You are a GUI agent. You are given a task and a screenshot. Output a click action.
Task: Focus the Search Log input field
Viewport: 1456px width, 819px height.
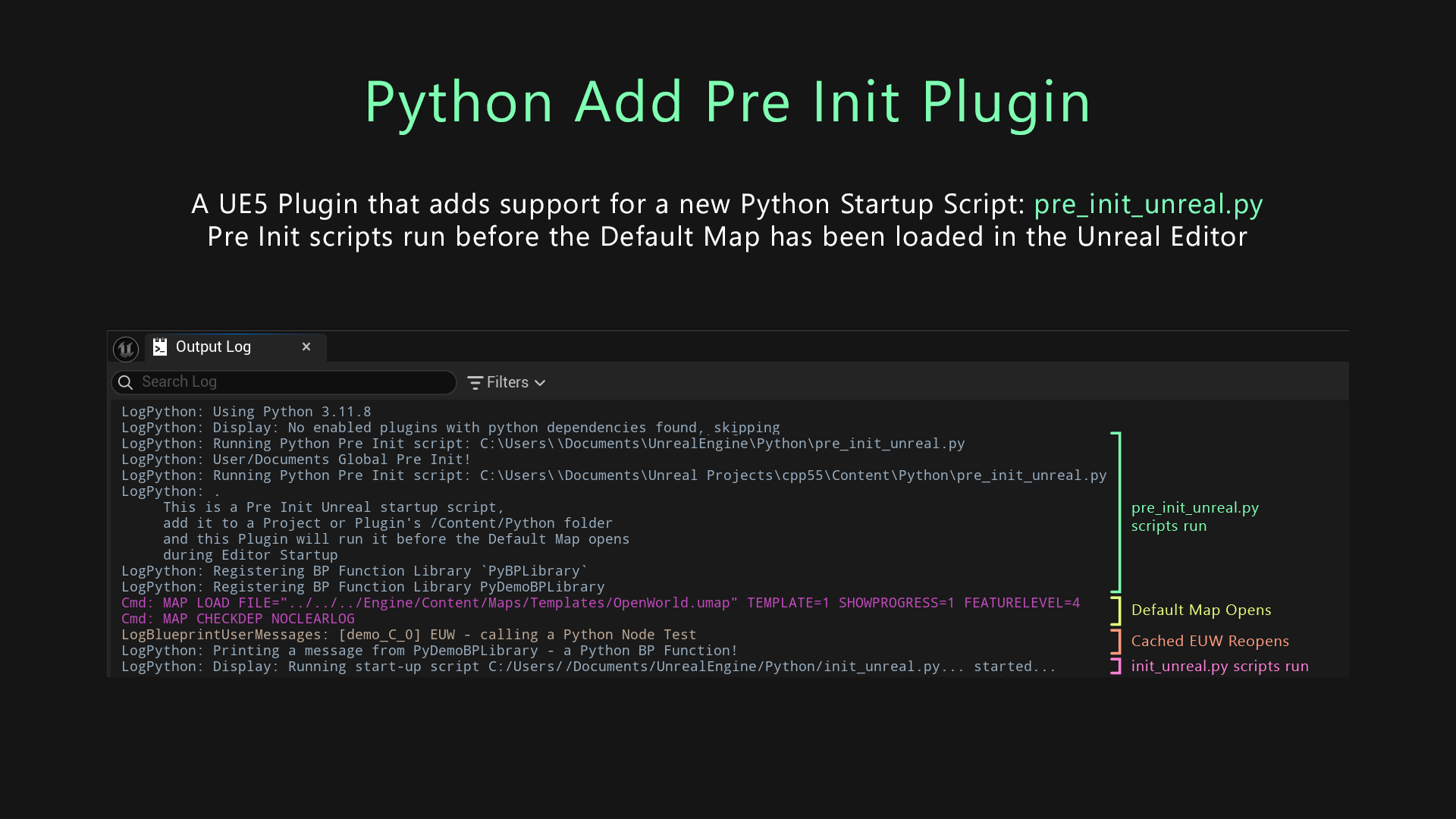pyautogui.click(x=284, y=382)
